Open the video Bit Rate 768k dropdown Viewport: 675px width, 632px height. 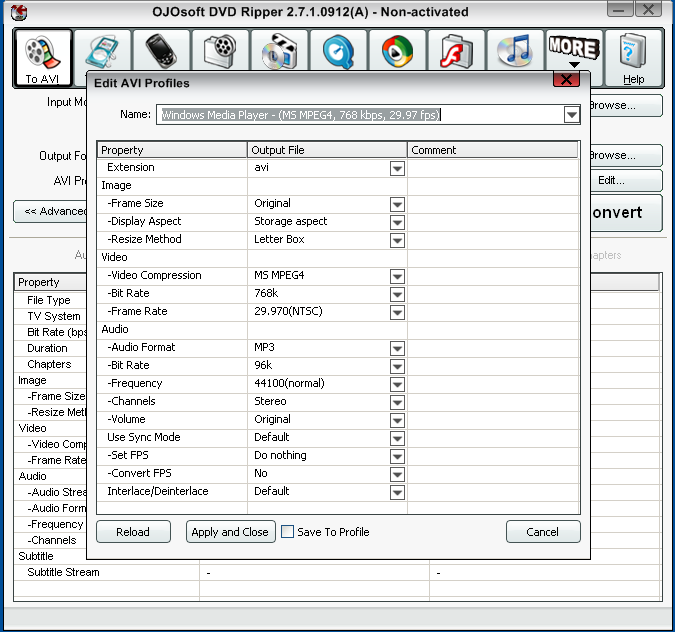point(397,294)
